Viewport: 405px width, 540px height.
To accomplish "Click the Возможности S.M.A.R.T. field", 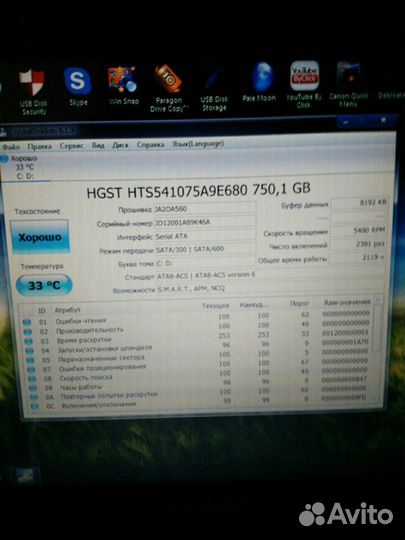I will pyautogui.click(x=270, y=288).
